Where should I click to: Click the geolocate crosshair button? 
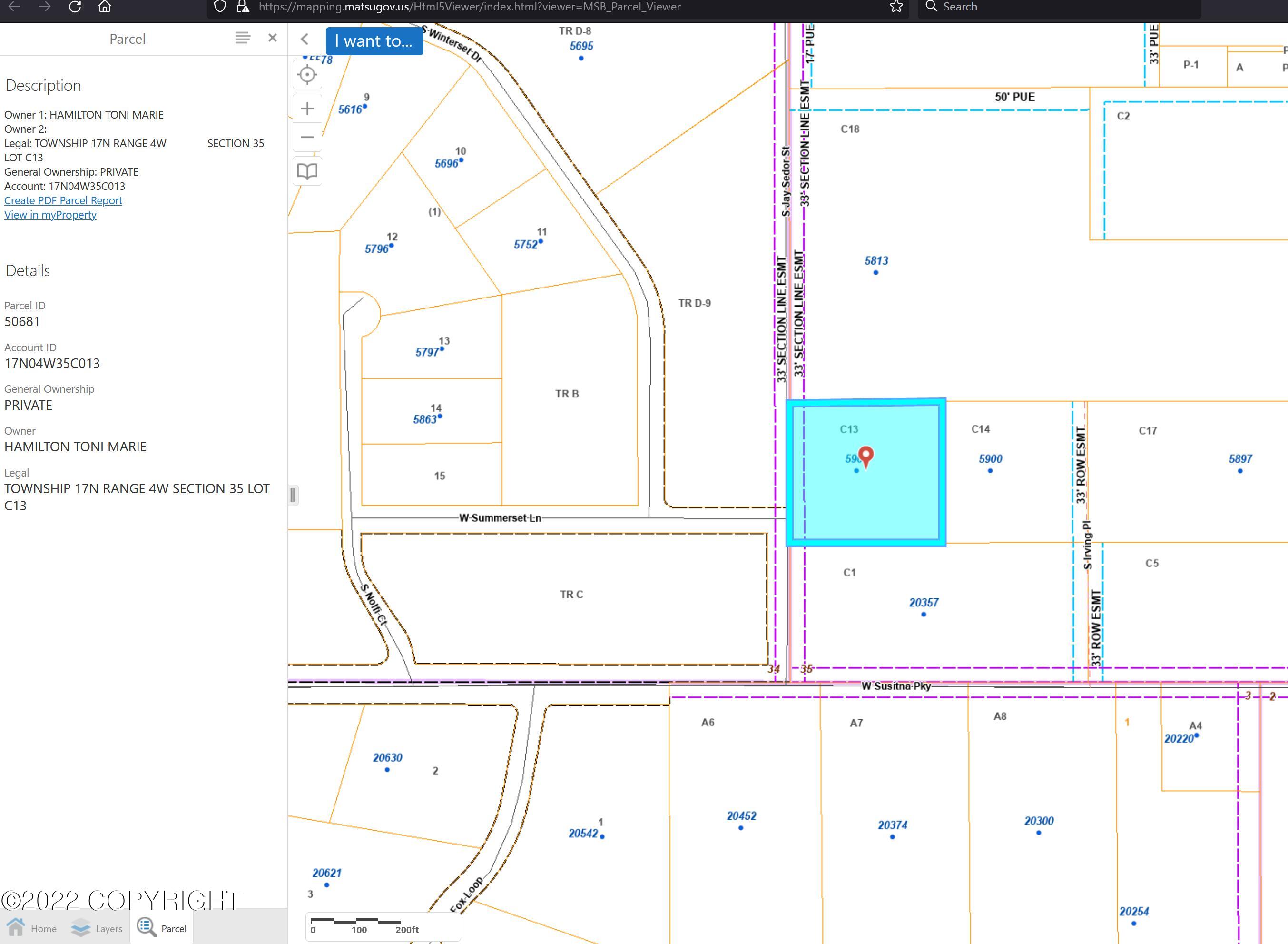pos(307,75)
